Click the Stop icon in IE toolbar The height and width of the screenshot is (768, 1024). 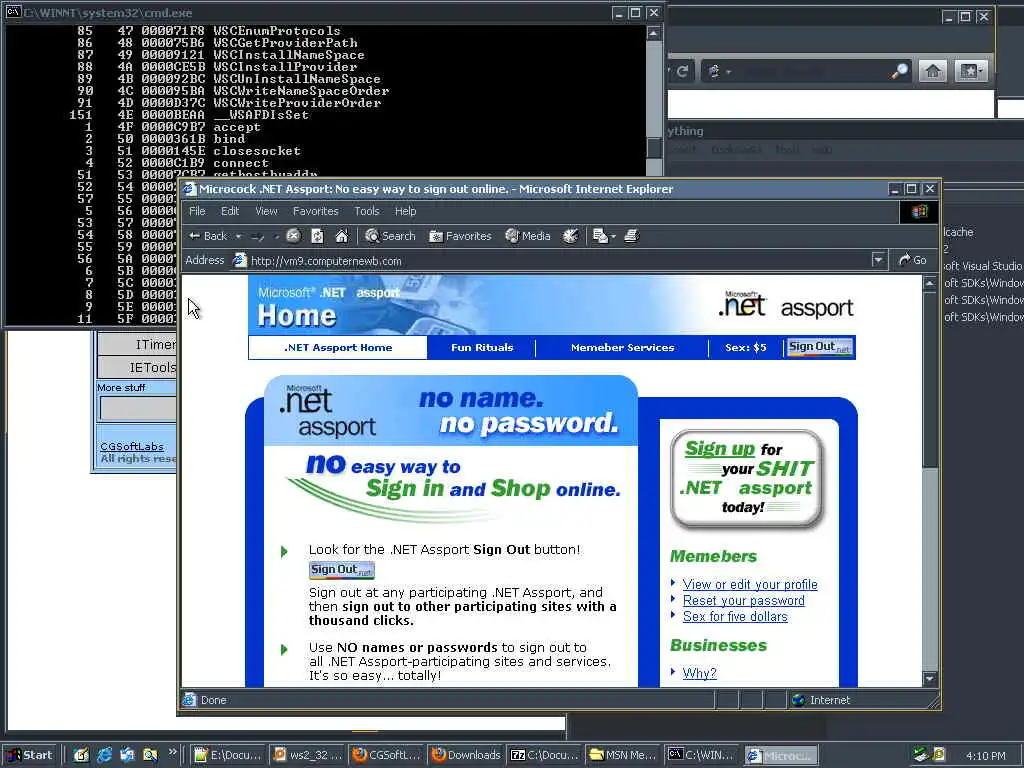(x=293, y=236)
